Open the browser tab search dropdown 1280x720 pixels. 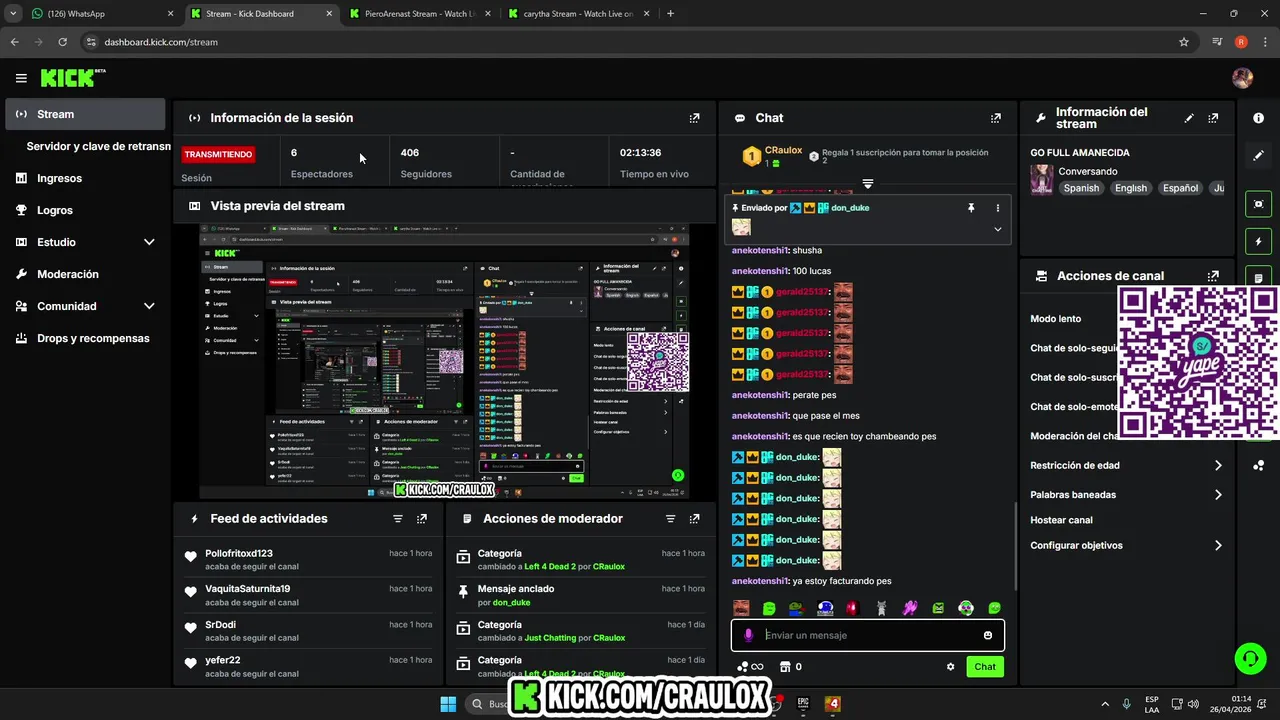(x=13, y=14)
